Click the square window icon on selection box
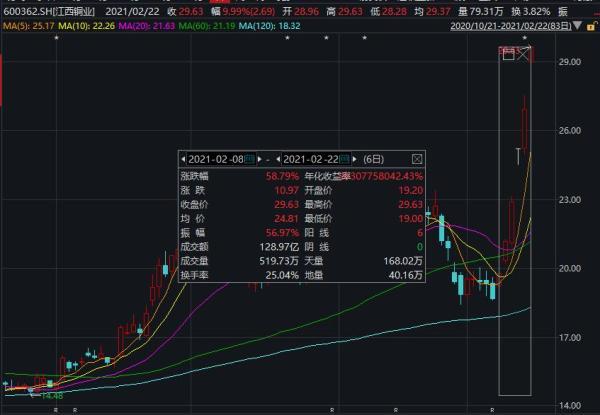The height and width of the screenshot is (415, 600). pos(508,55)
